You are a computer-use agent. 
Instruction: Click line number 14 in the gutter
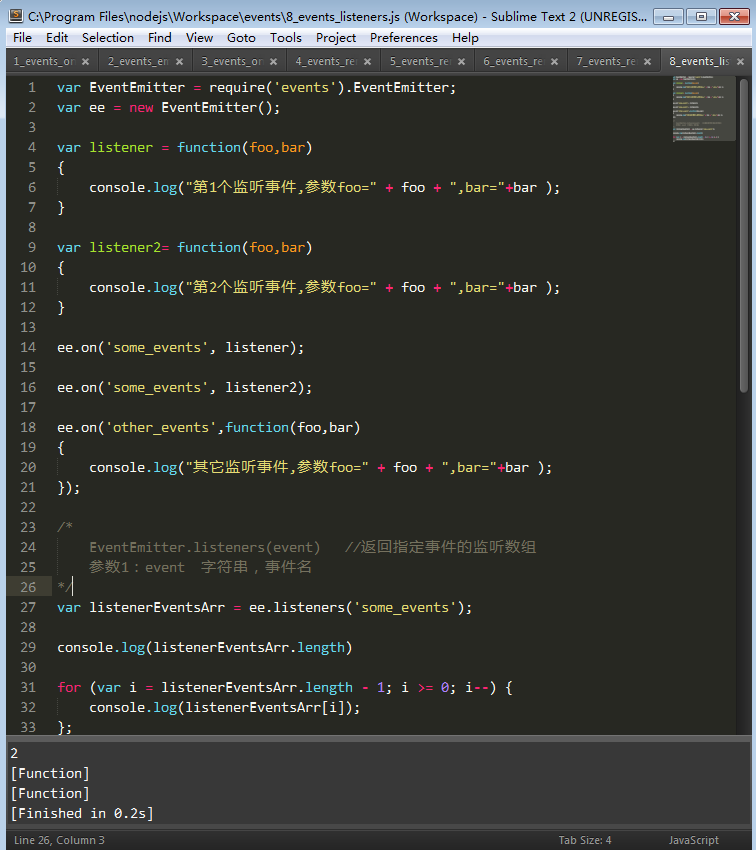[x=28, y=347]
